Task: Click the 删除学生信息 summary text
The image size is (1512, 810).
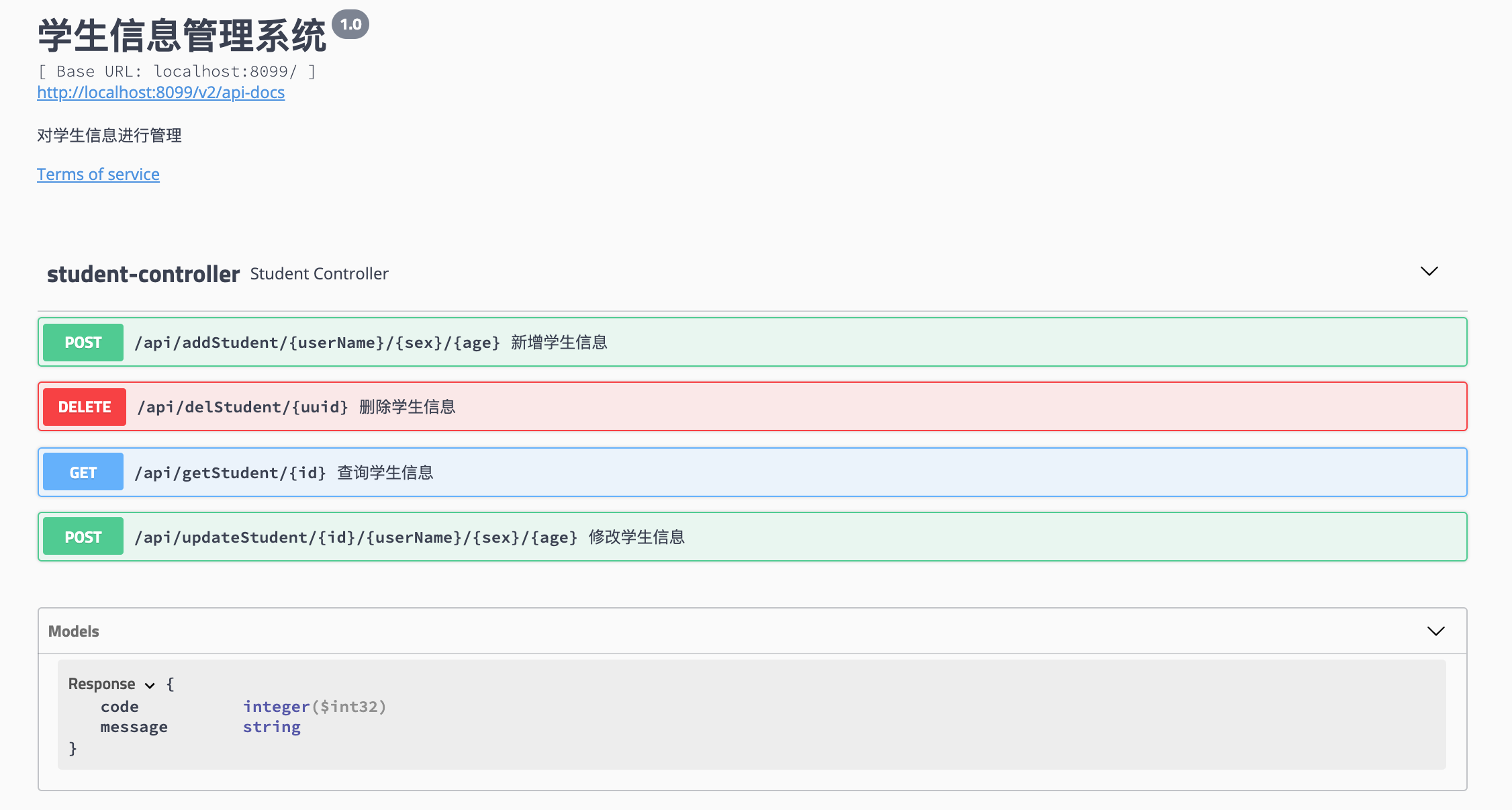Action: tap(407, 407)
